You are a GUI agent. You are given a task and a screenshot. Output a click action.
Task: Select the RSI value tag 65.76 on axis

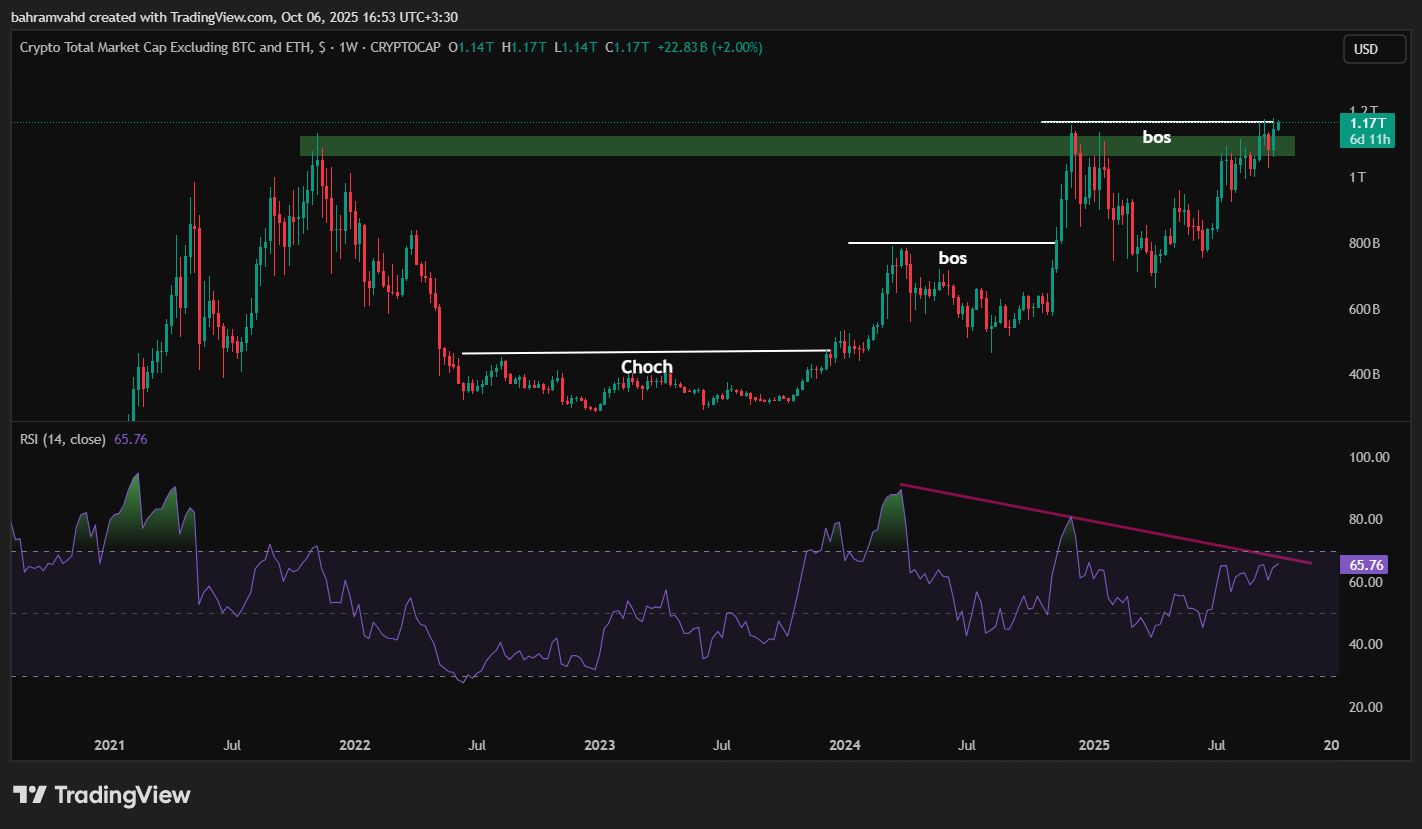1364,564
